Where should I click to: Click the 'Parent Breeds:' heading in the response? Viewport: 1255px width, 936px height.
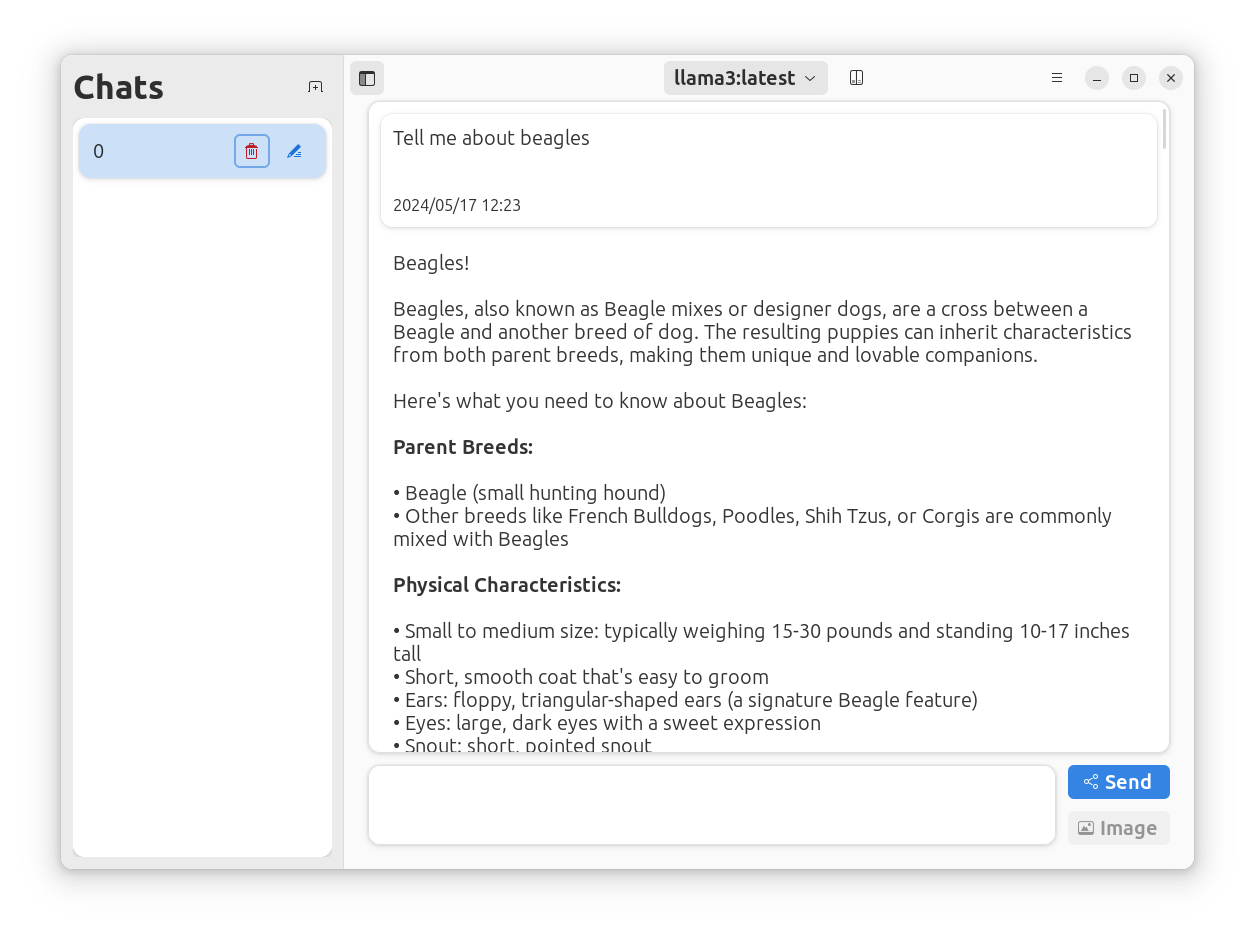pos(463,447)
